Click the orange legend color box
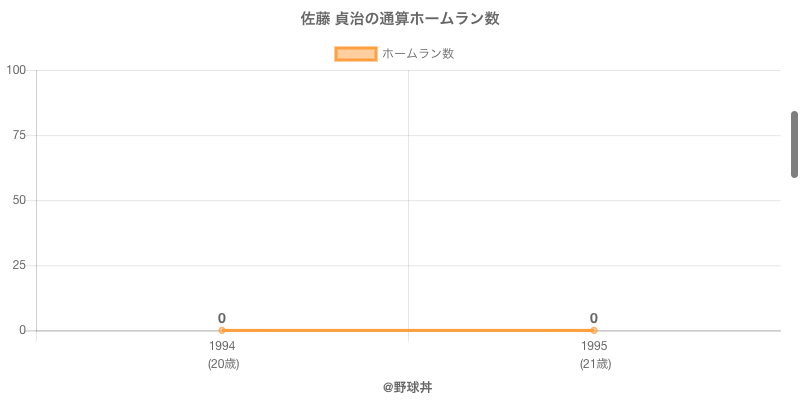The height and width of the screenshot is (400, 800). click(x=356, y=54)
